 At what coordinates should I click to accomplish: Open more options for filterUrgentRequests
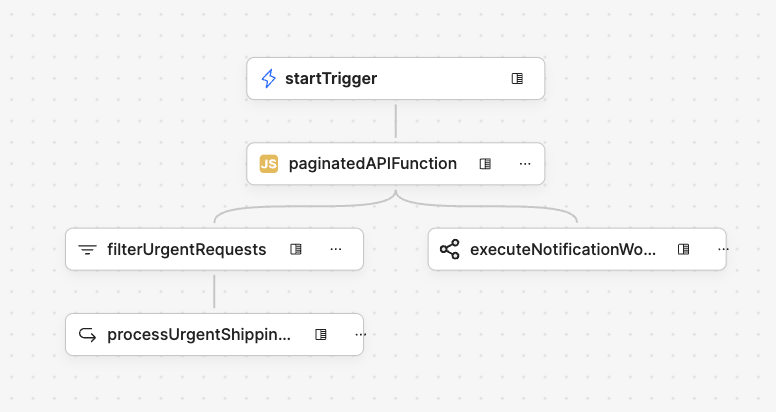(x=336, y=249)
